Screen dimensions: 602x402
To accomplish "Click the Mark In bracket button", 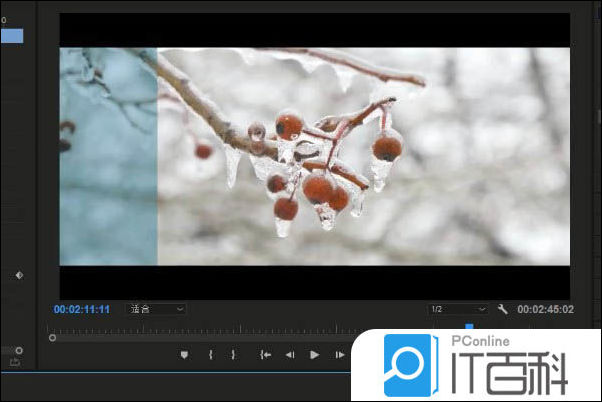I will coord(210,355).
